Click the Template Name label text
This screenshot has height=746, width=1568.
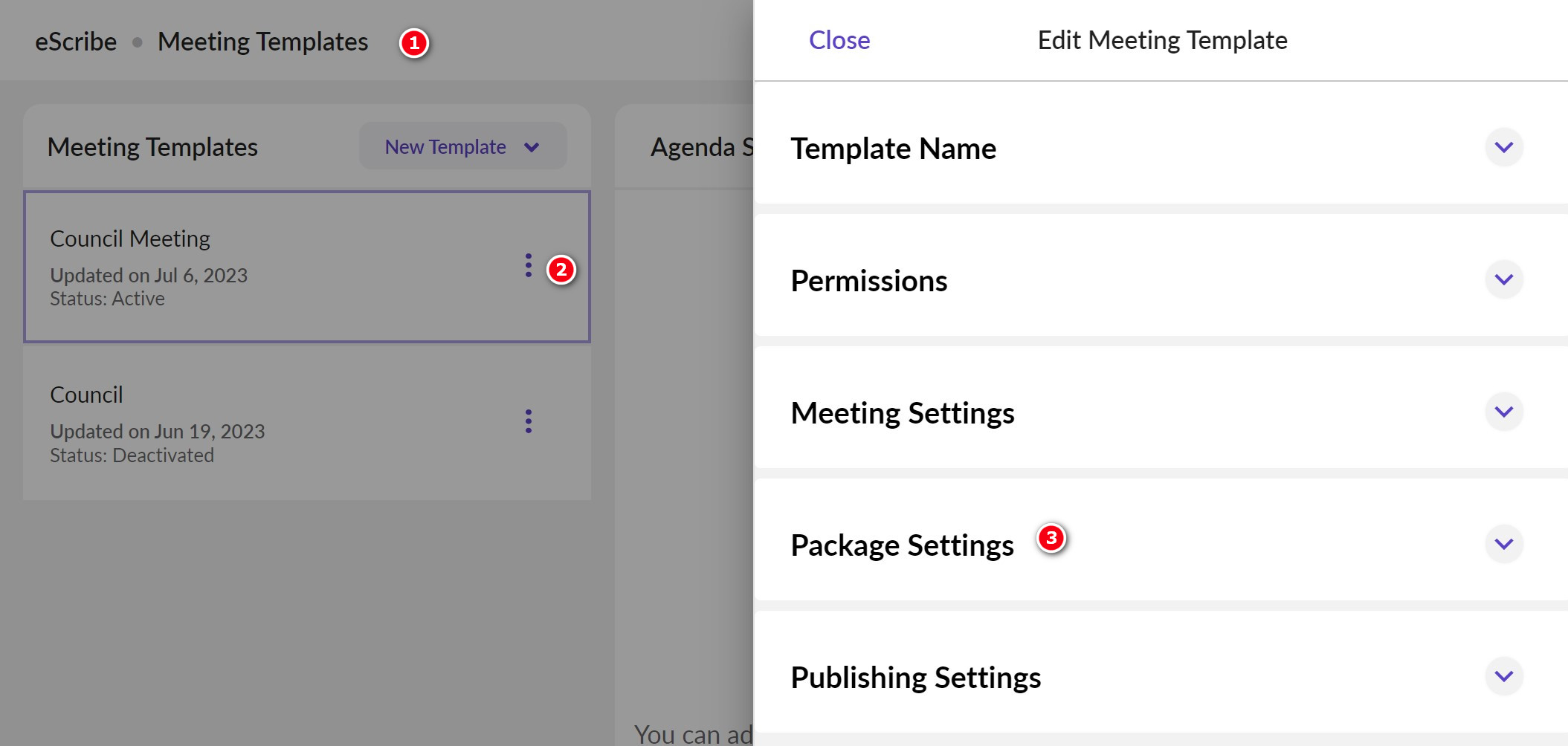pyautogui.click(x=894, y=148)
